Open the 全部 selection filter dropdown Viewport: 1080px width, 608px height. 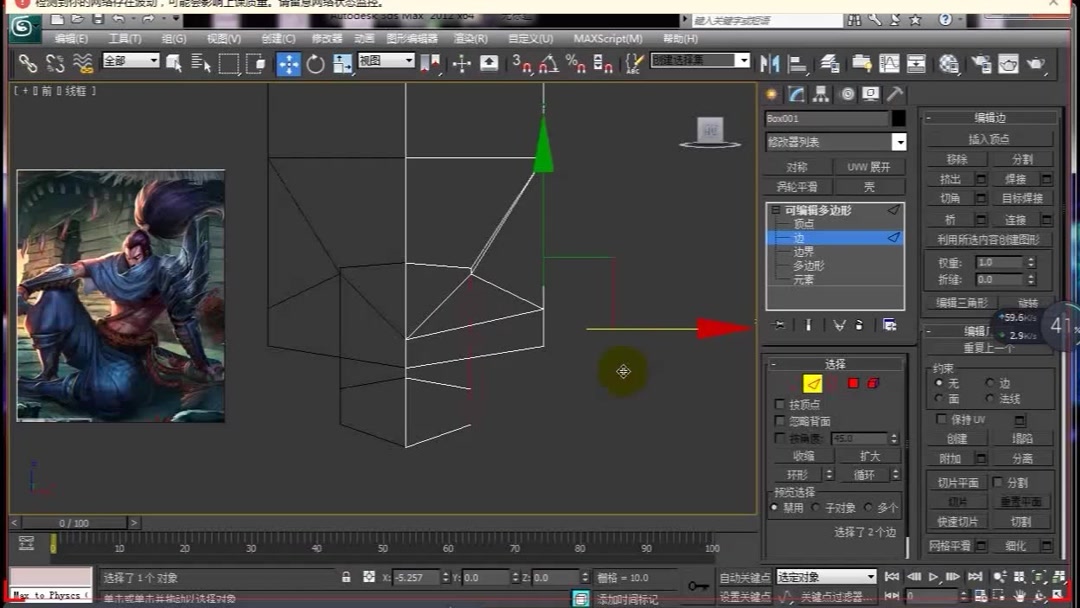click(x=130, y=62)
